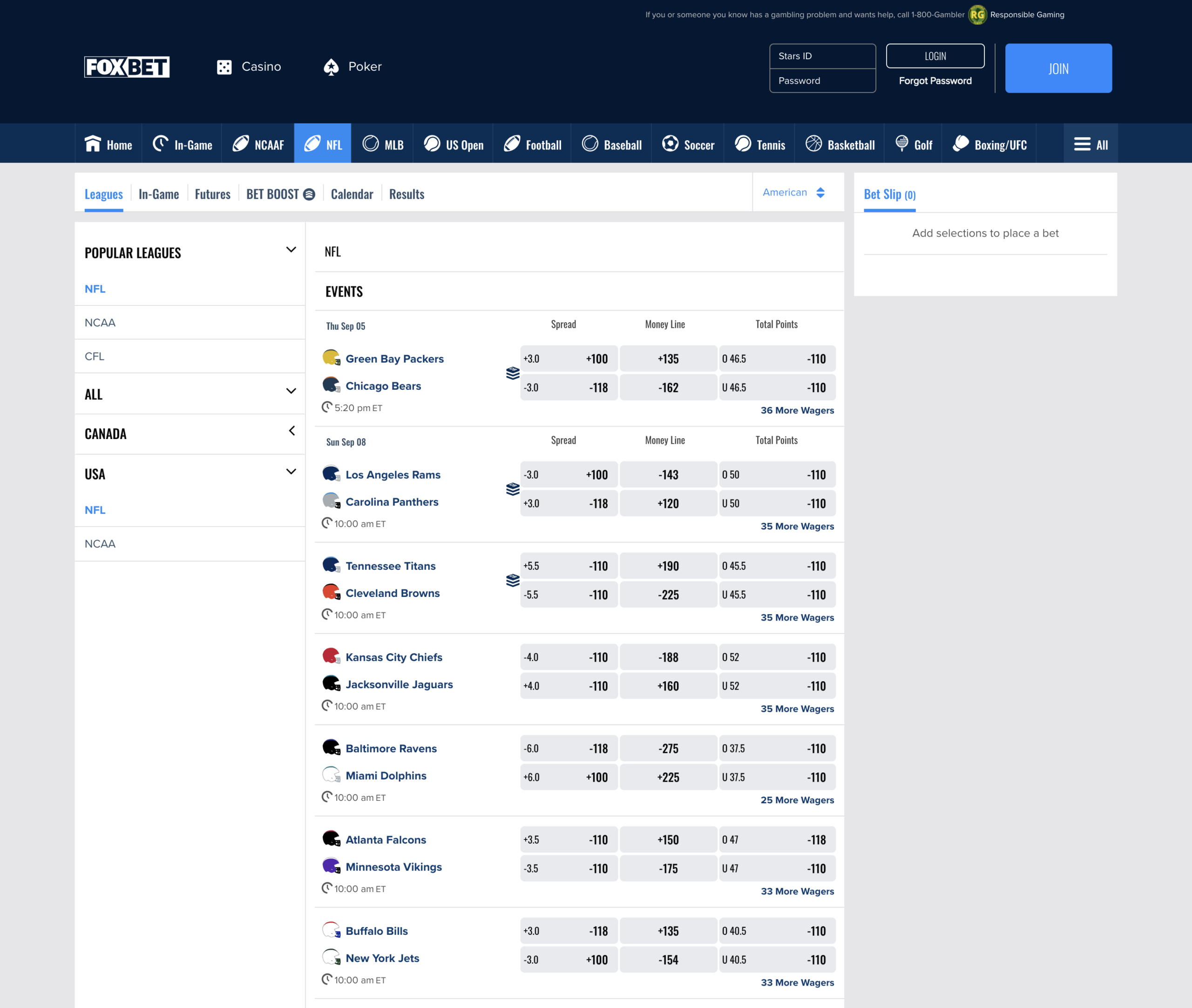1192x1008 pixels.
Task: Open the Results tab
Action: 407,194
